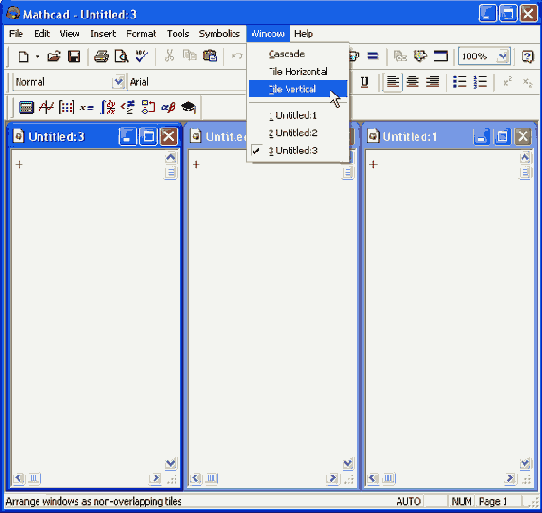This screenshot has width=542, height=513.
Task: Toggle the bulleted list button
Action: pyautogui.click(x=460, y=82)
